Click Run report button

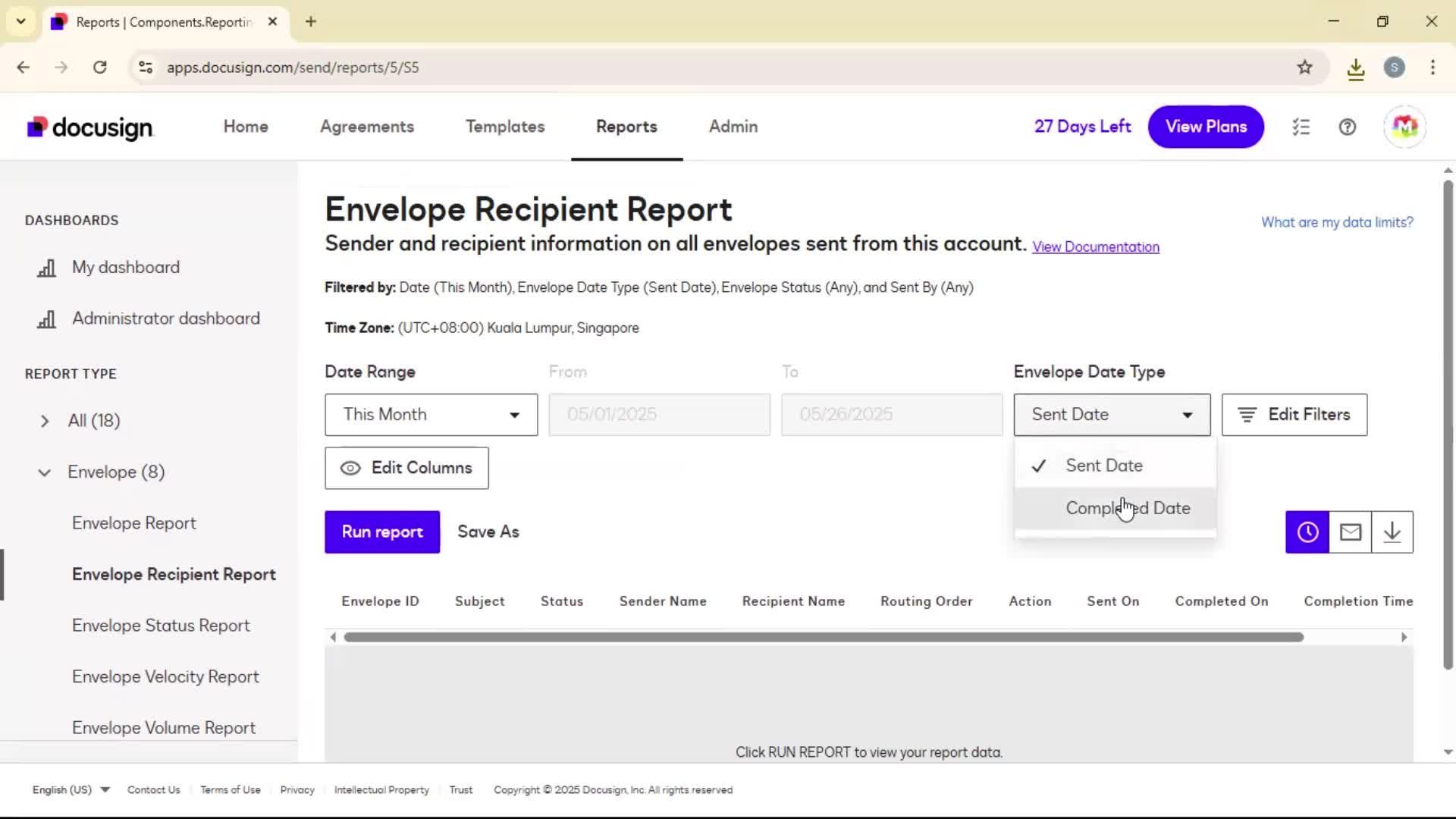pyautogui.click(x=382, y=532)
